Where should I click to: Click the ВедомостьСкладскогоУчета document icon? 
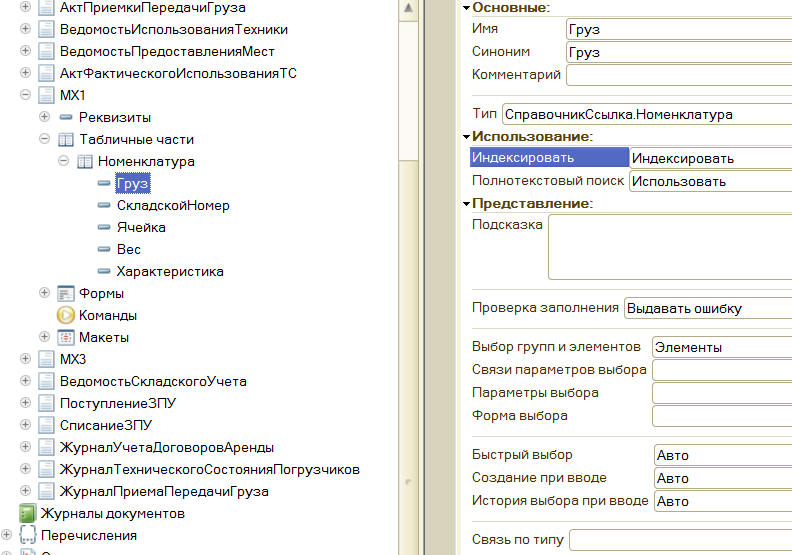tap(46, 381)
